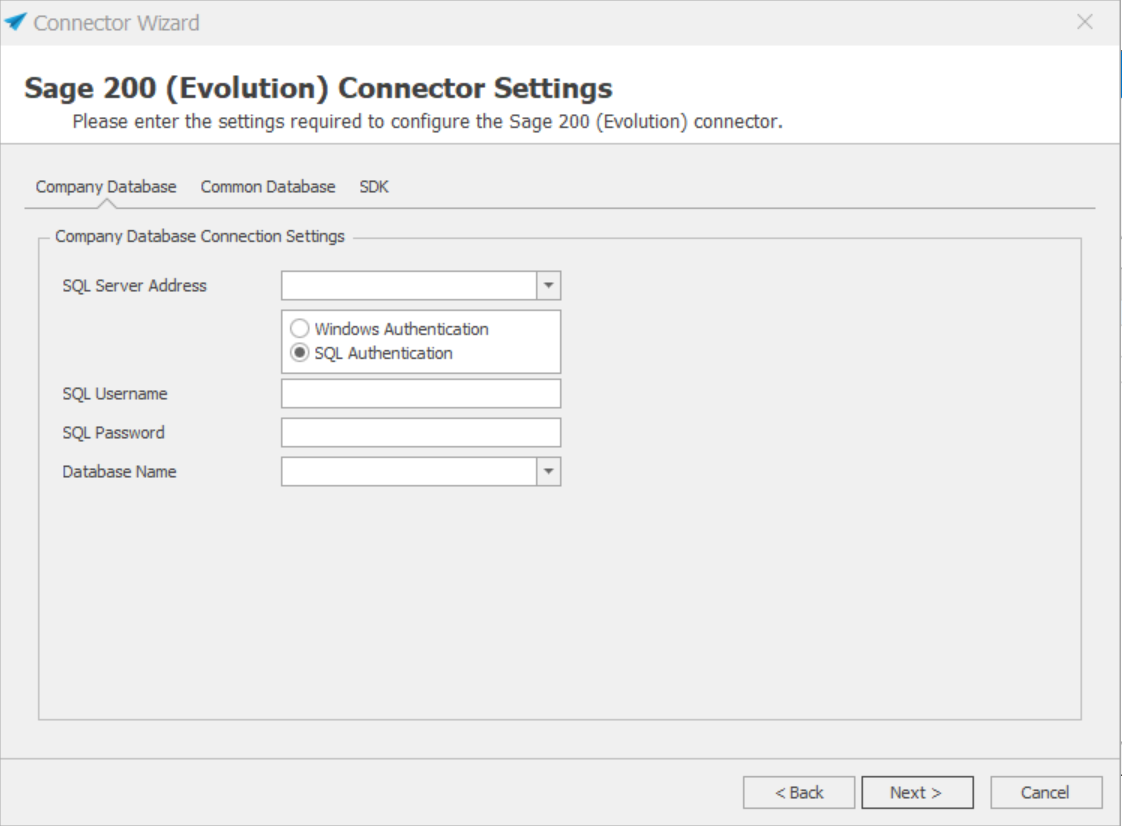Screen dimensions: 1122x826
Task: Click the Database Name label
Action: (x=119, y=472)
